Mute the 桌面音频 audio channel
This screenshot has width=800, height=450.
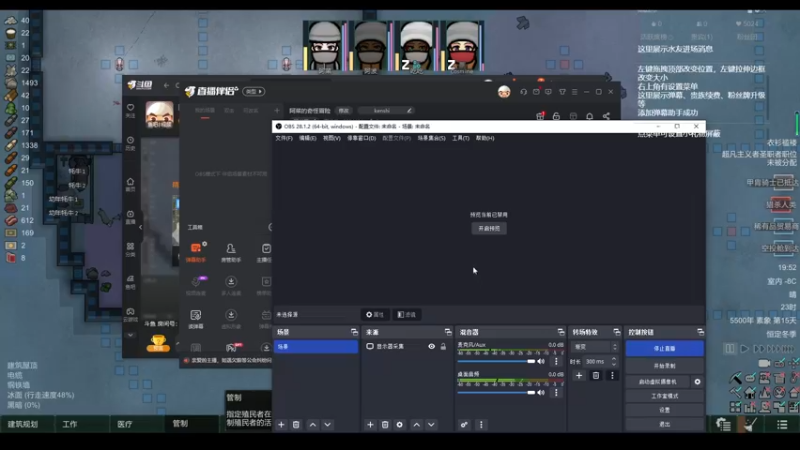(541, 392)
